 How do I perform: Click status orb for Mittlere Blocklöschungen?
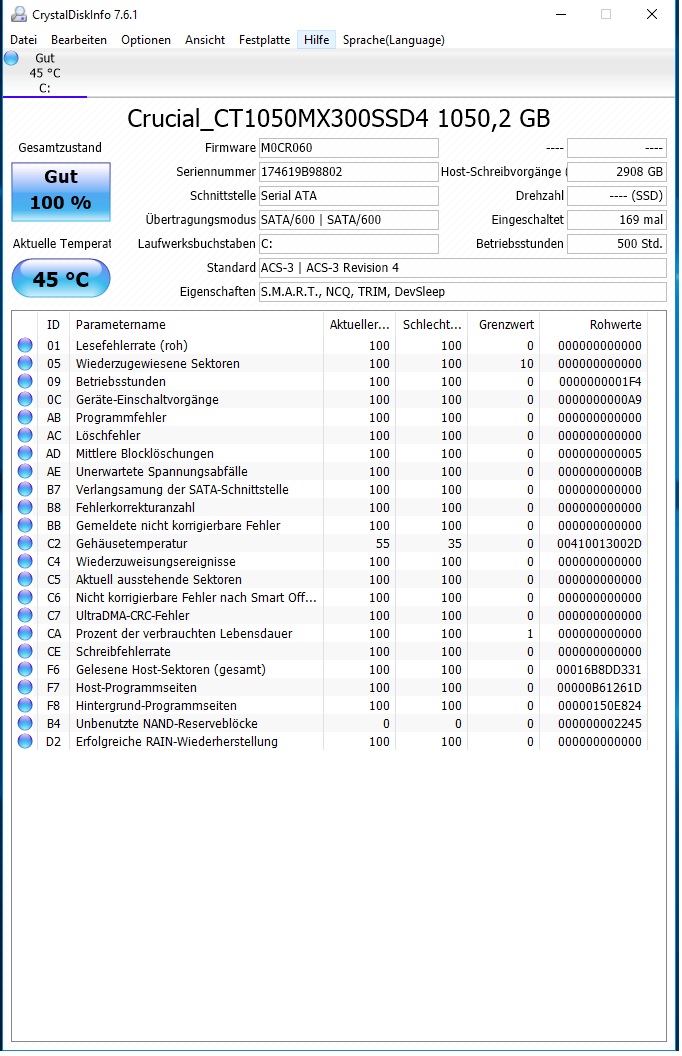pos(25,453)
